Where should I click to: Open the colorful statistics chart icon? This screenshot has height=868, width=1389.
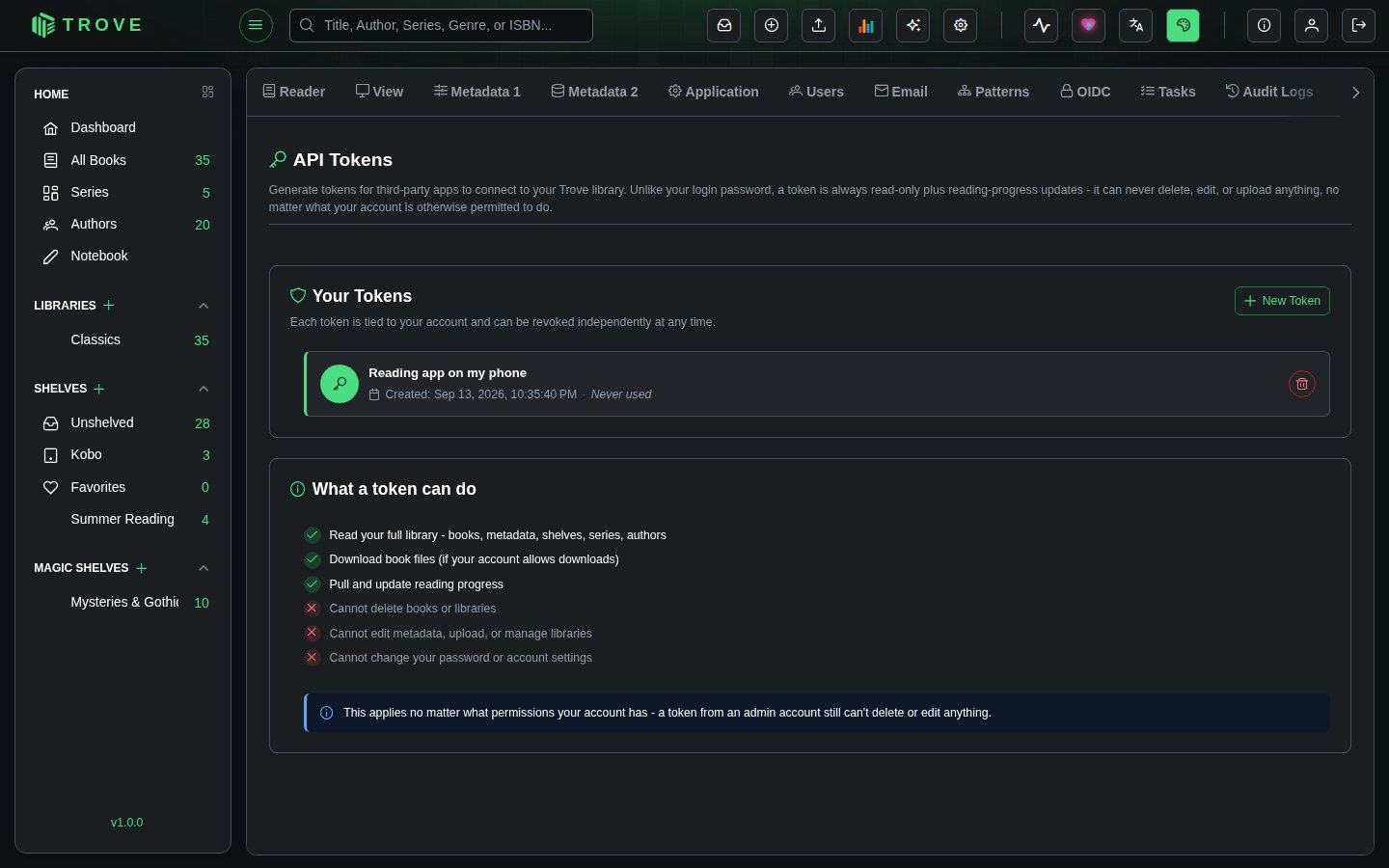(x=866, y=25)
